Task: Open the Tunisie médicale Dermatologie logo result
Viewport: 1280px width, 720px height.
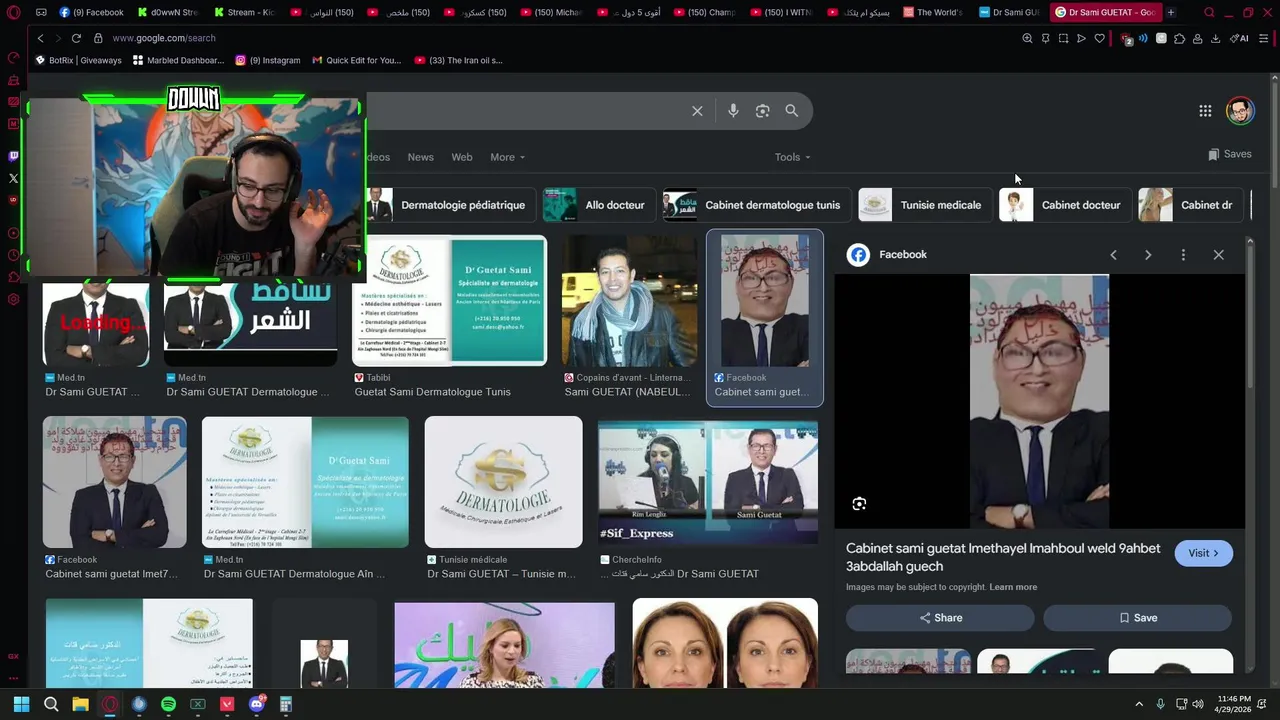Action: (503, 482)
